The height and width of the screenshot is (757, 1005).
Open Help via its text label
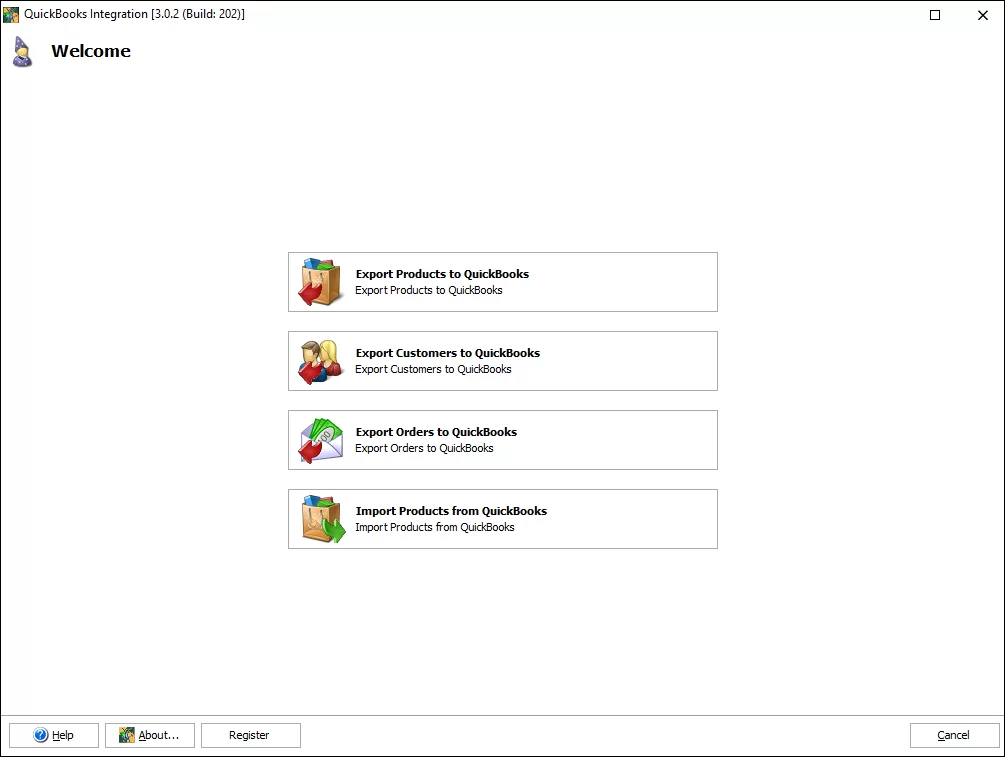(63, 735)
